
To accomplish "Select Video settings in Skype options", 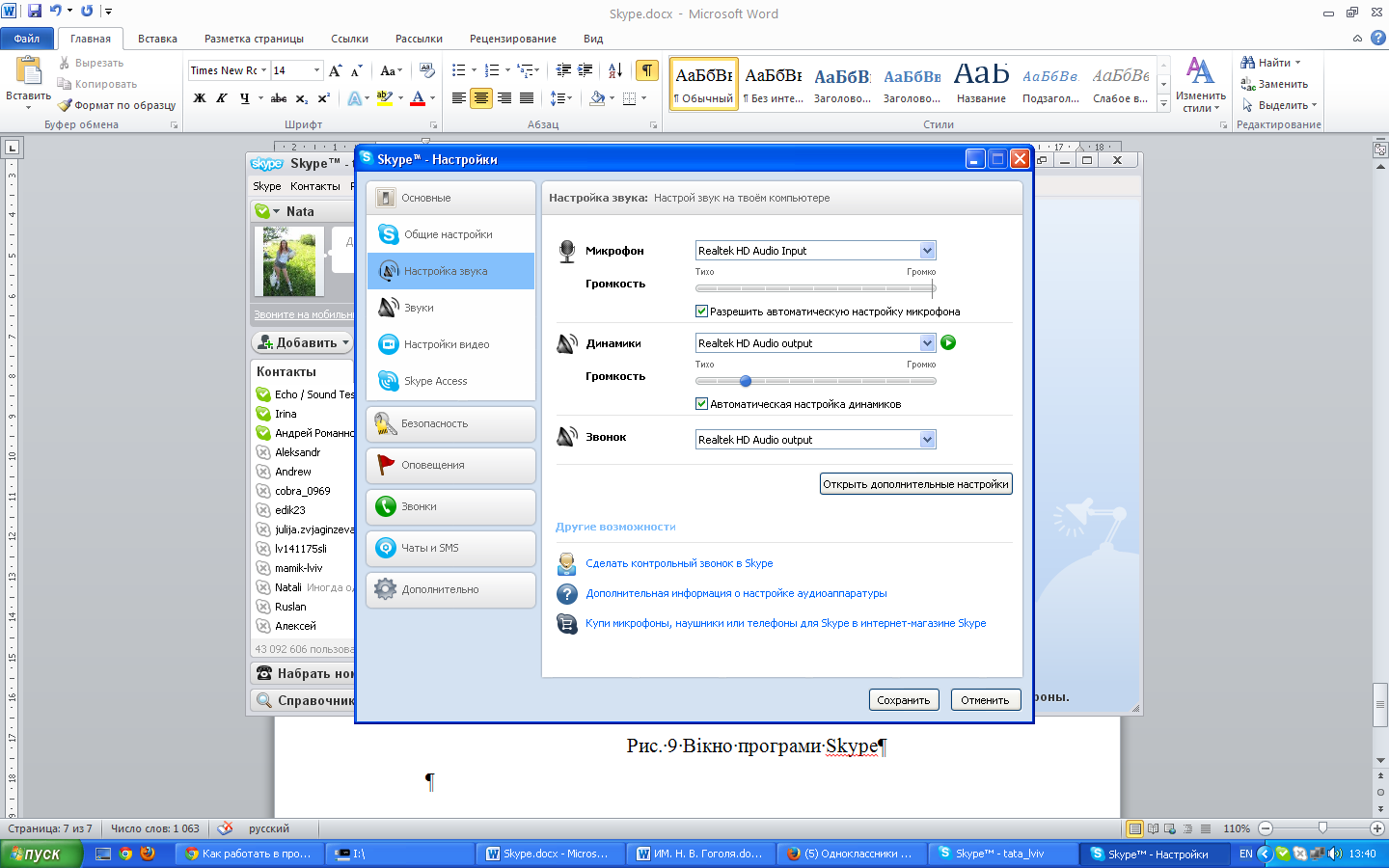I will click(x=450, y=344).
